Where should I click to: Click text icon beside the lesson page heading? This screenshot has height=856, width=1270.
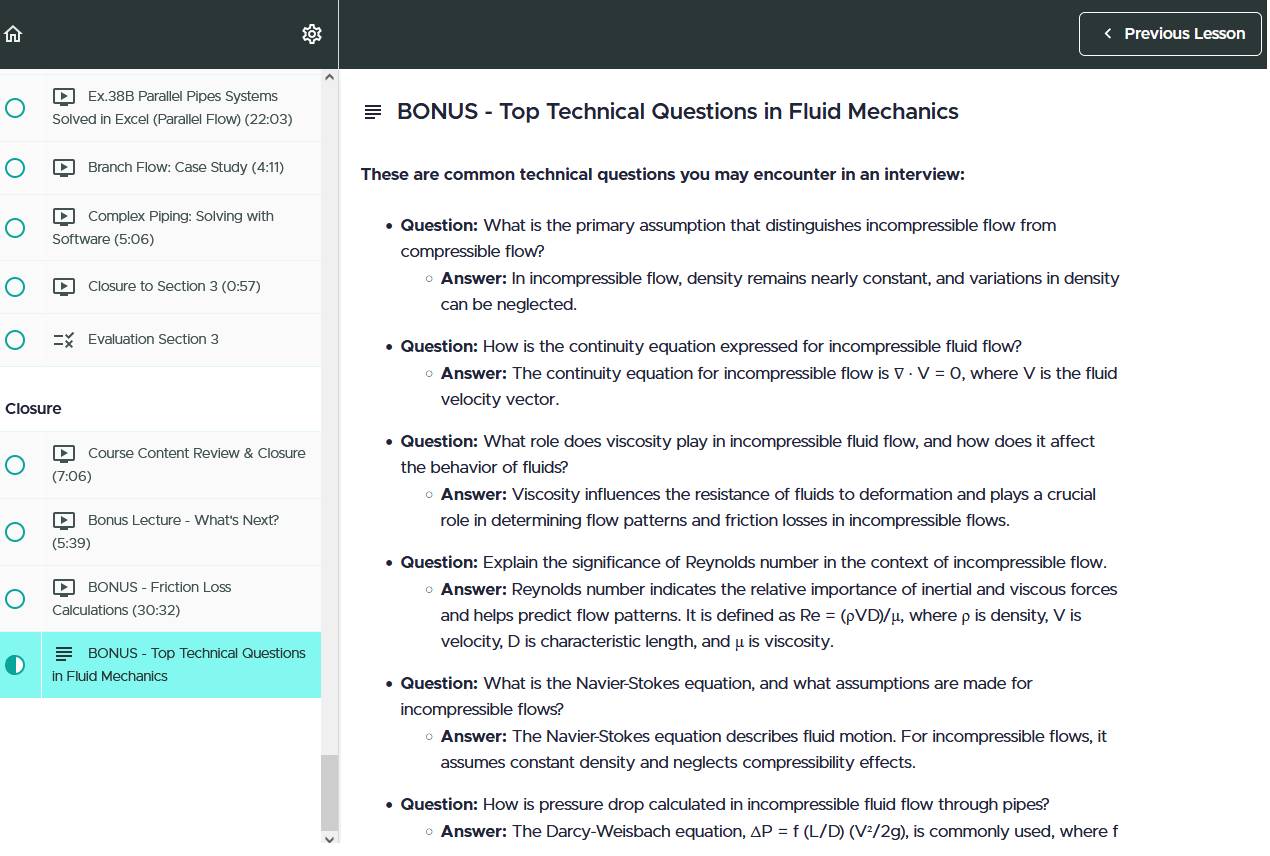[373, 112]
